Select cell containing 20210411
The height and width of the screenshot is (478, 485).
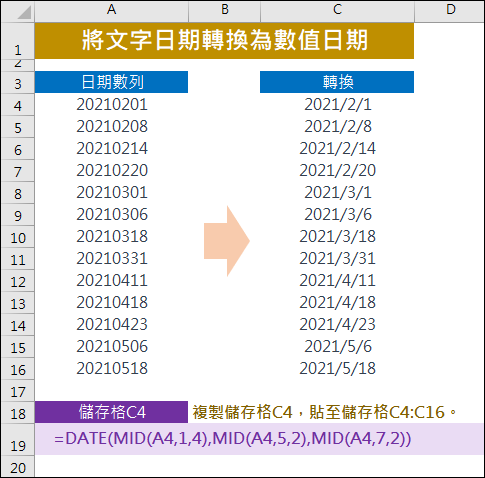coord(111,281)
